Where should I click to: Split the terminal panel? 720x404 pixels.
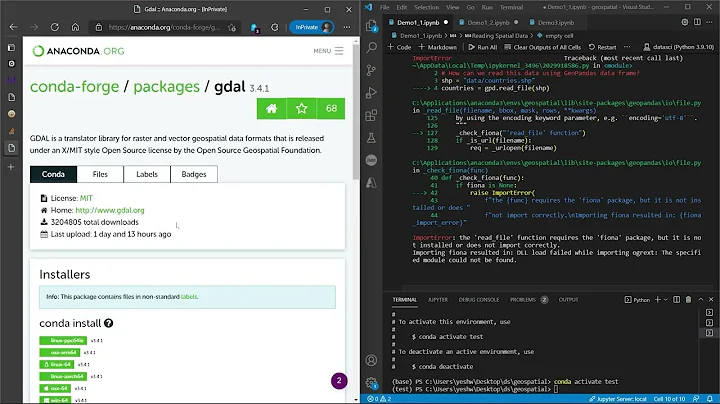coord(676,299)
